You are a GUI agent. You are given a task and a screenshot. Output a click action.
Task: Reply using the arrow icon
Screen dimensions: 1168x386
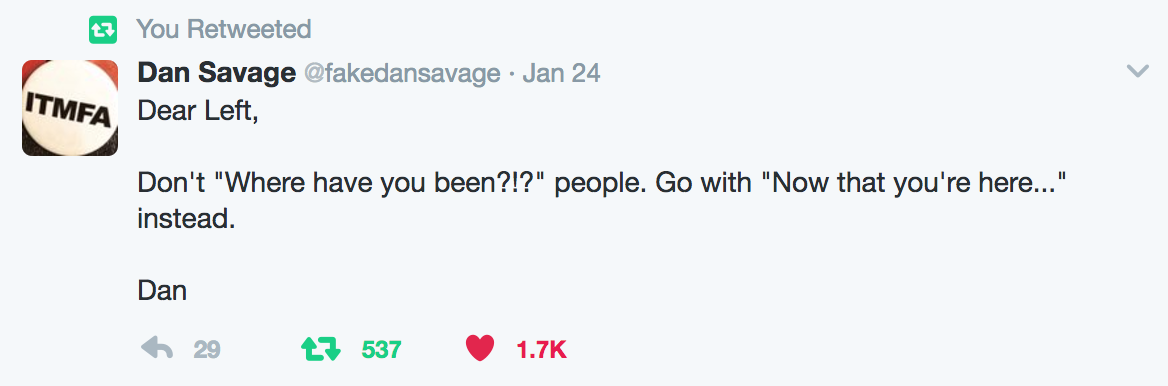point(157,348)
